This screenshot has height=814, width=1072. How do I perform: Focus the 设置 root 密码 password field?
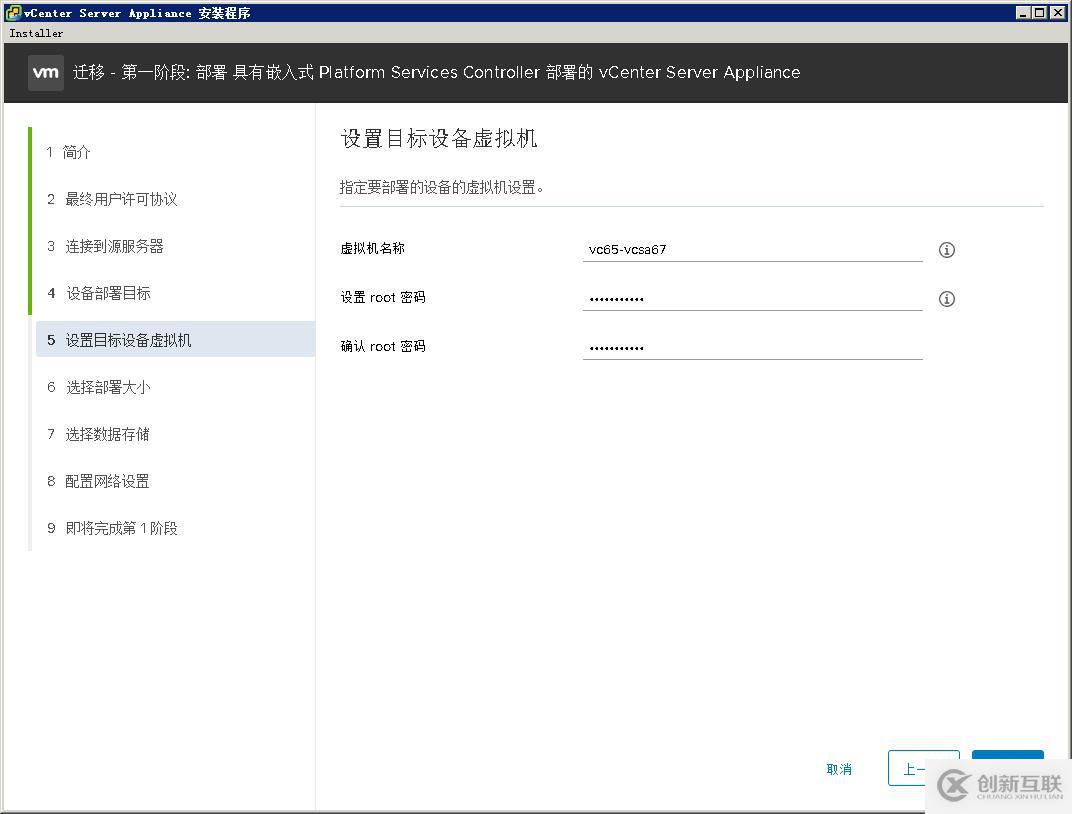(752, 299)
